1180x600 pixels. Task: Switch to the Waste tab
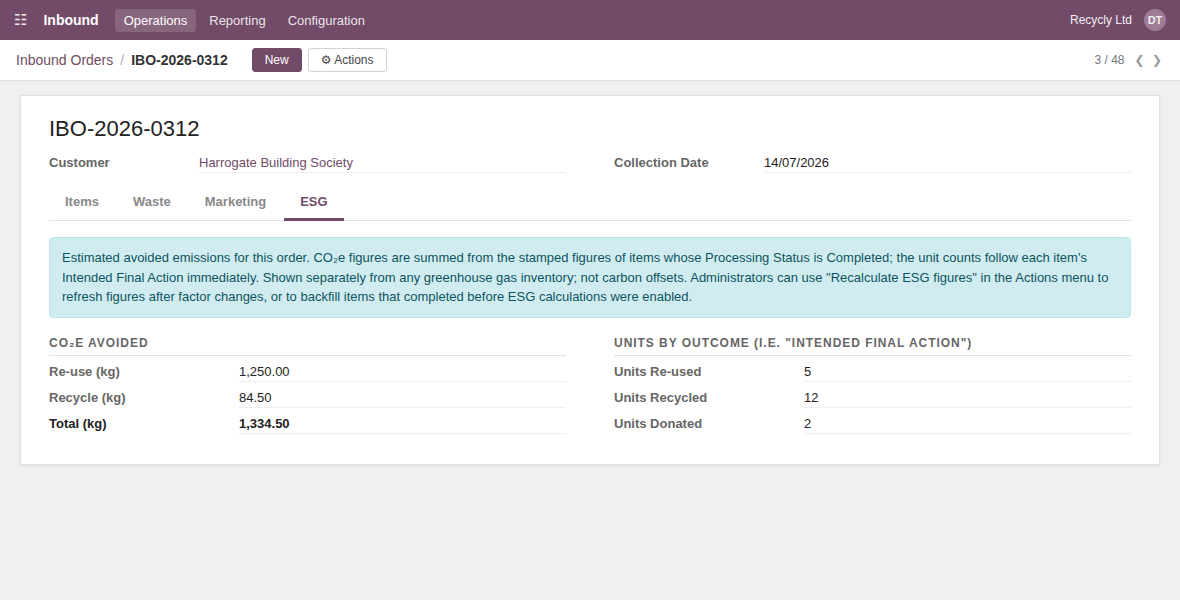(x=151, y=202)
